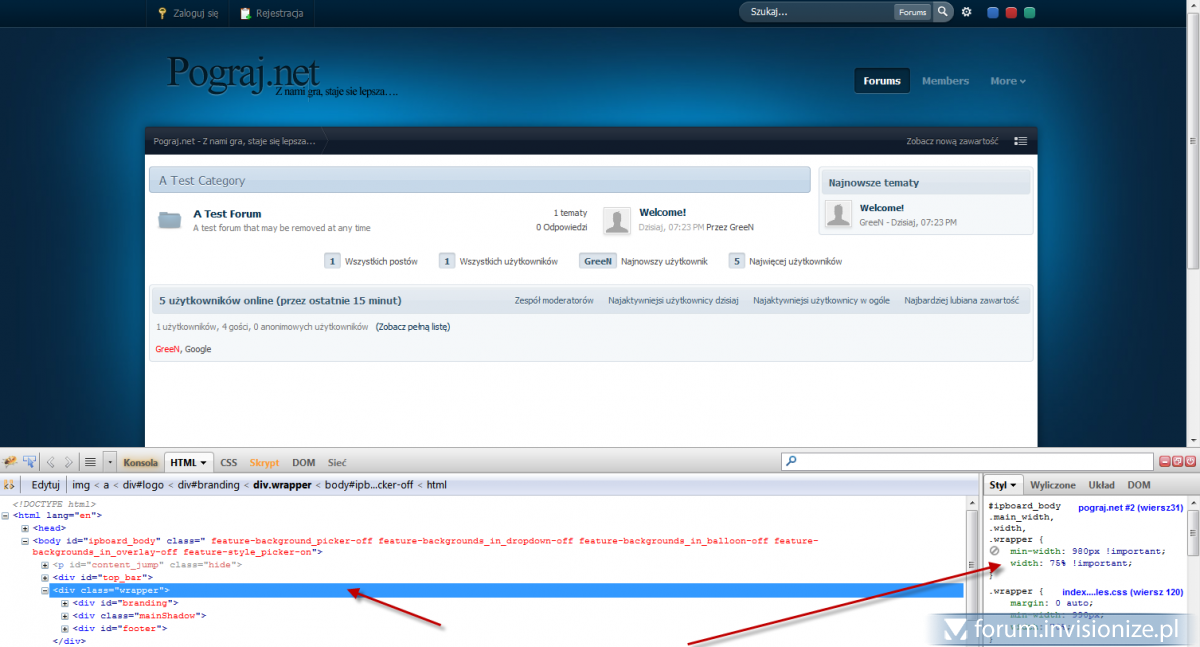
Task: Open the Members navigation tab
Action: pyautogui.click(x=945, y=81)
